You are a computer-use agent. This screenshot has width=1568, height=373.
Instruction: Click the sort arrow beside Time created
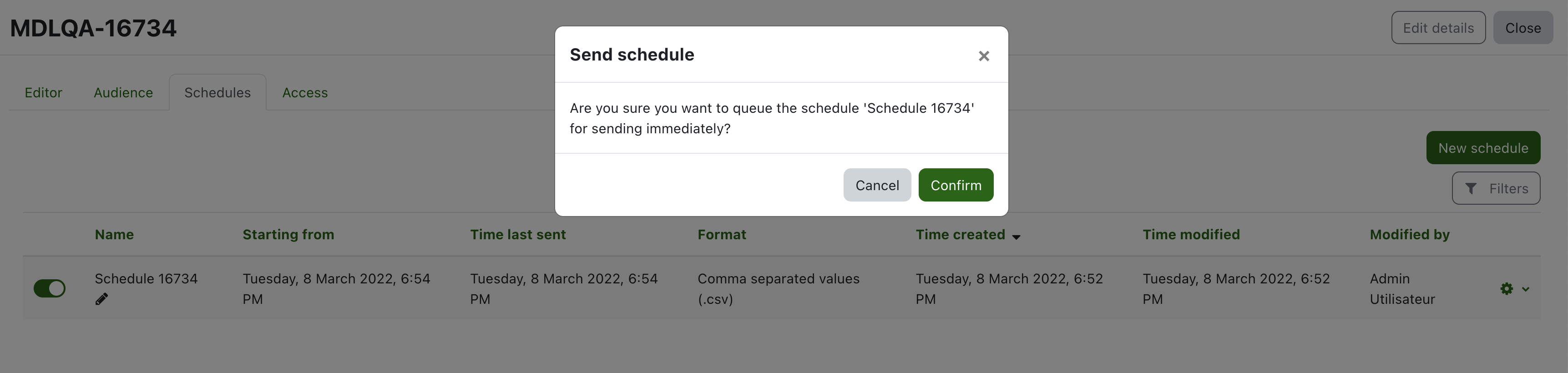pyautogui.click(x=1016, y=237)
